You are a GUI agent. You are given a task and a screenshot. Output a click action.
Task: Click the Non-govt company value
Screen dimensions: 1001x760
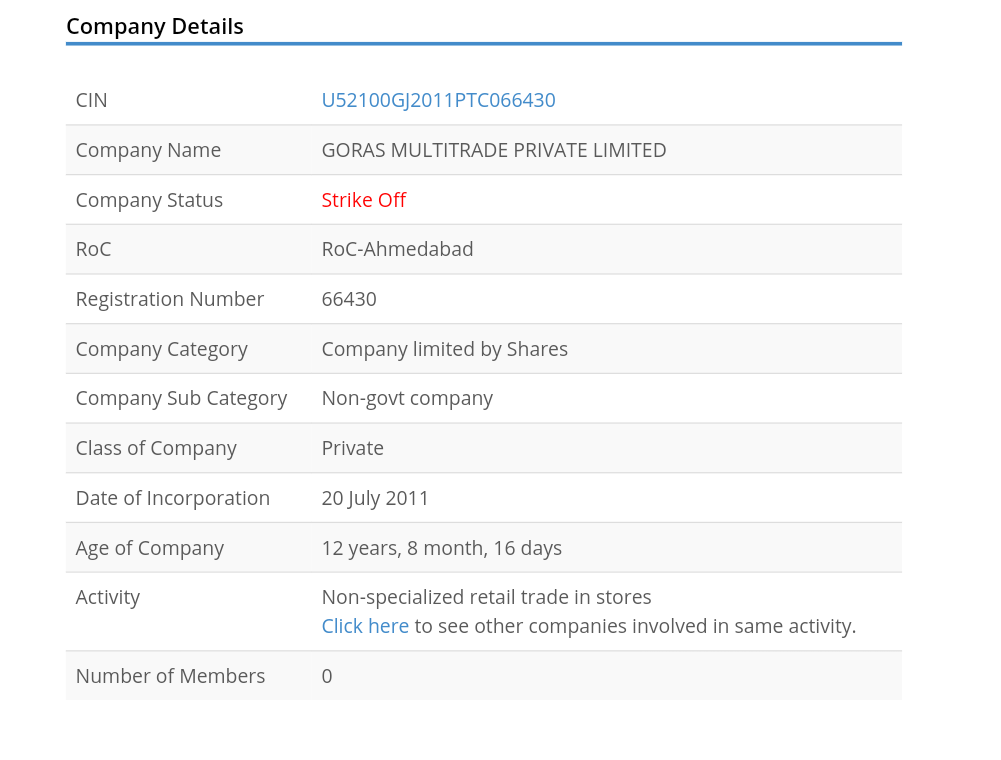point(407,398)
